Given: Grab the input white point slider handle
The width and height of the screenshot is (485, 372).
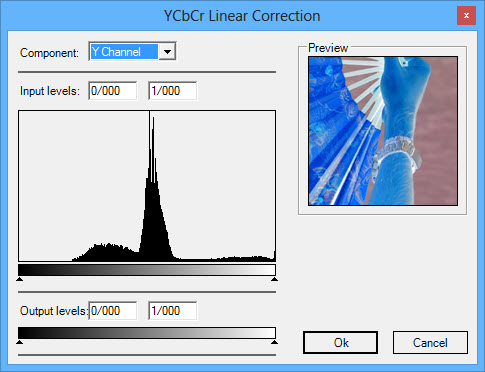Looking at the screenshot, I should click(274, 279).
